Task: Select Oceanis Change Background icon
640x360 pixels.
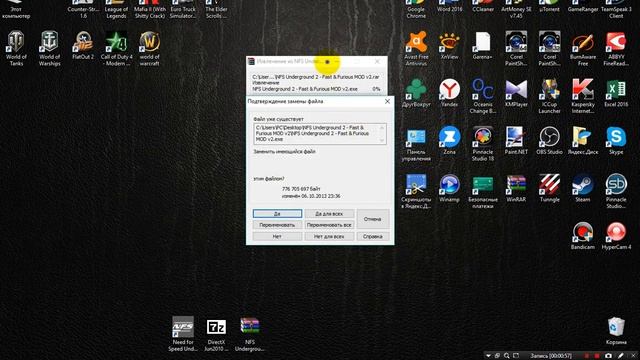Action: [482, 97]
